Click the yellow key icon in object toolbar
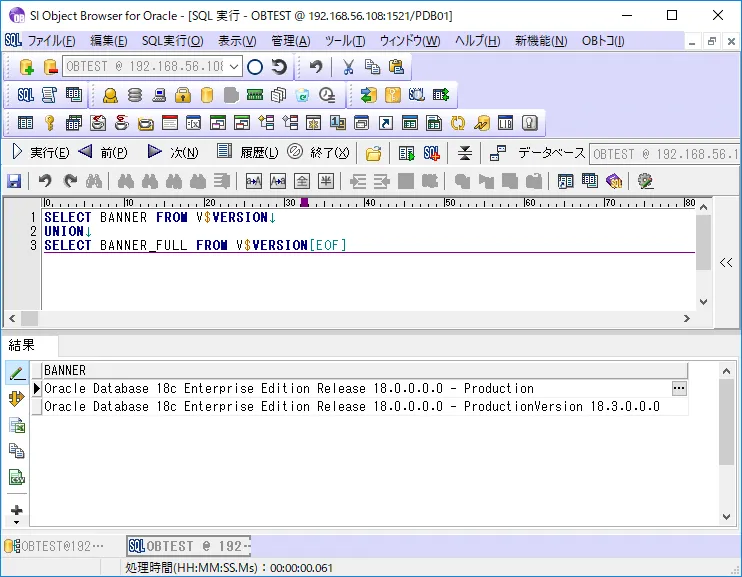742x577 pixels. tap(49, 123)
